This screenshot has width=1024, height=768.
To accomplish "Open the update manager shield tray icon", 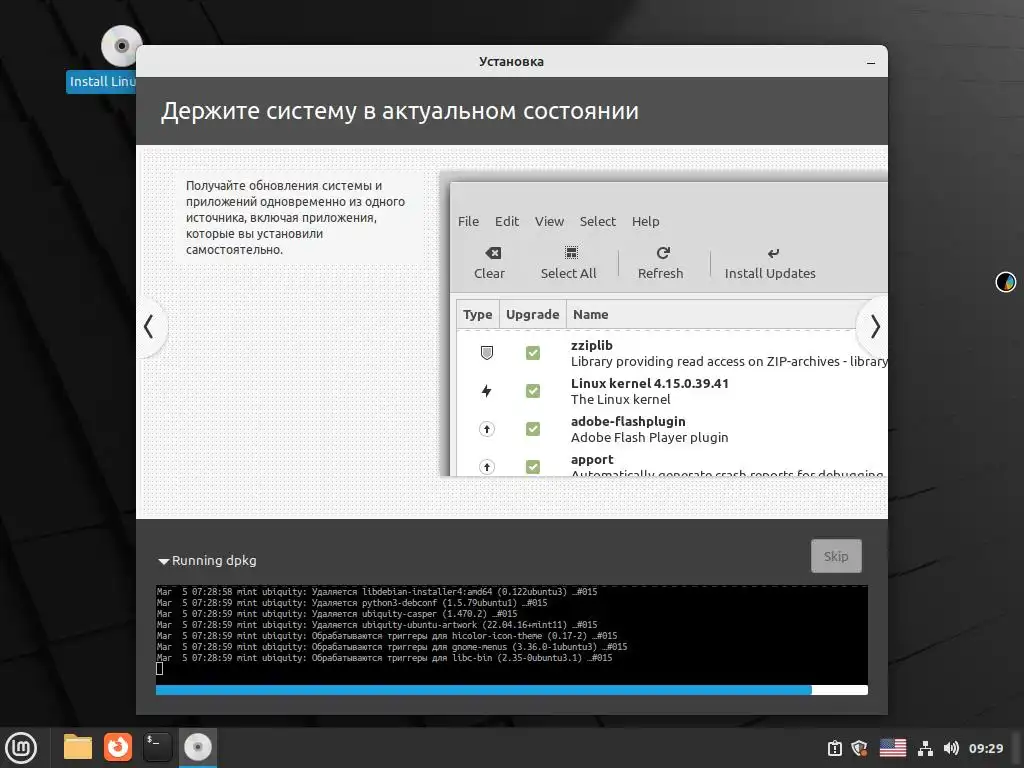I will (860, 748).
